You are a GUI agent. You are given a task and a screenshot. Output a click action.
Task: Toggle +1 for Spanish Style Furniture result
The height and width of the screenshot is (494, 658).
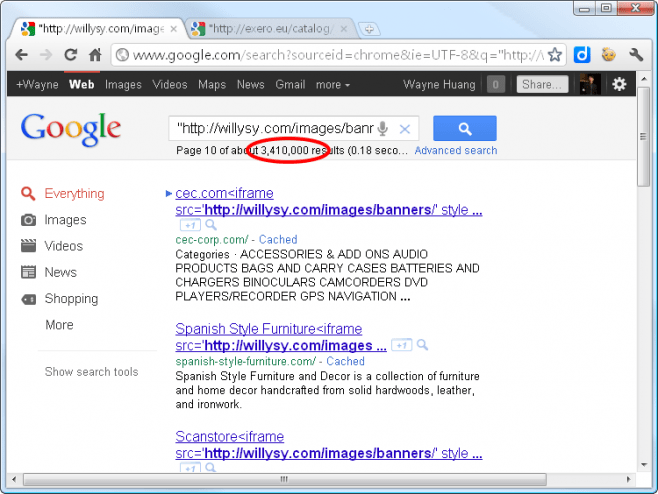coord(401,346)
